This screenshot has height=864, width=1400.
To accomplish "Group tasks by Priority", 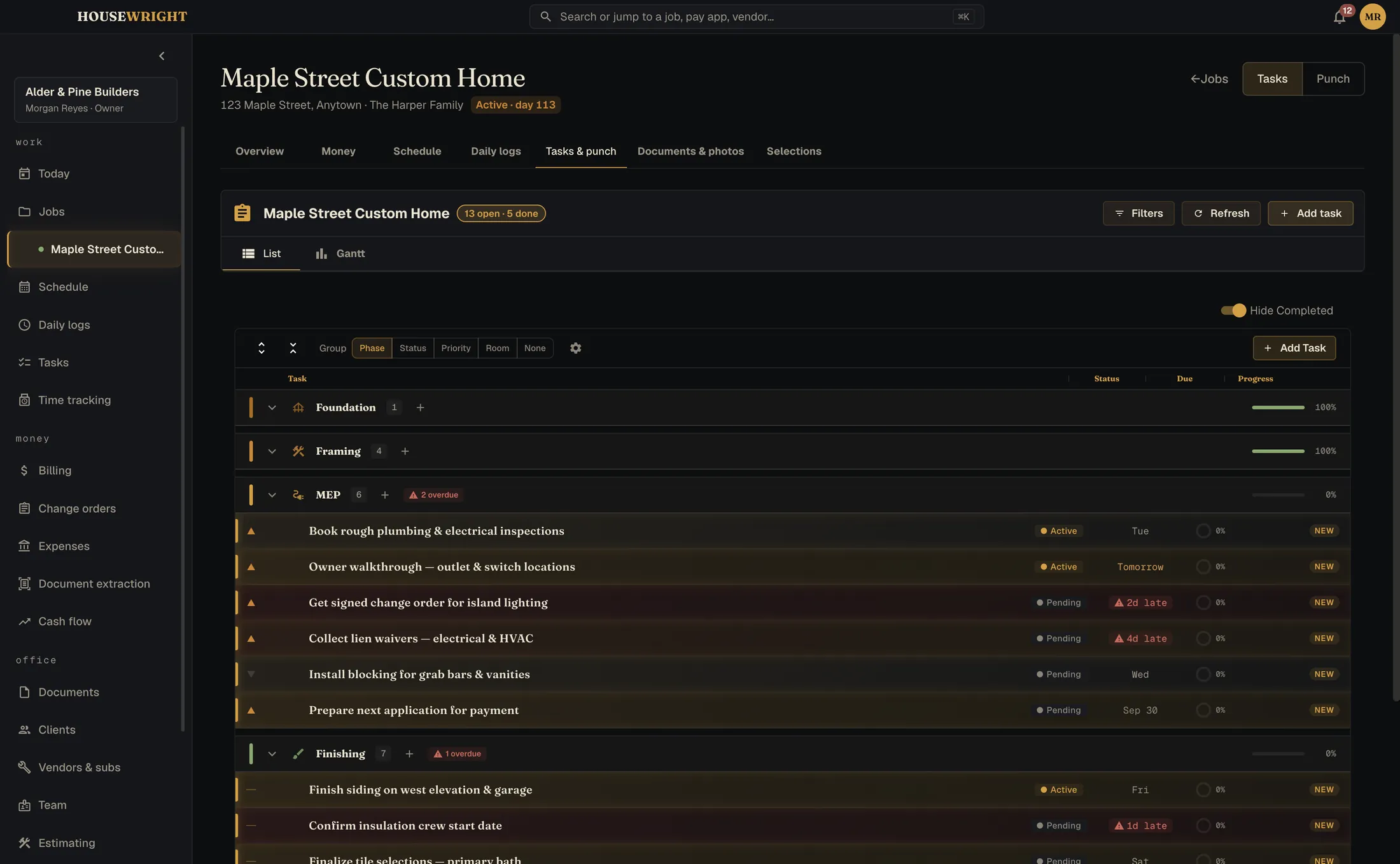I will pyautogui.click(x=456, y=348).
